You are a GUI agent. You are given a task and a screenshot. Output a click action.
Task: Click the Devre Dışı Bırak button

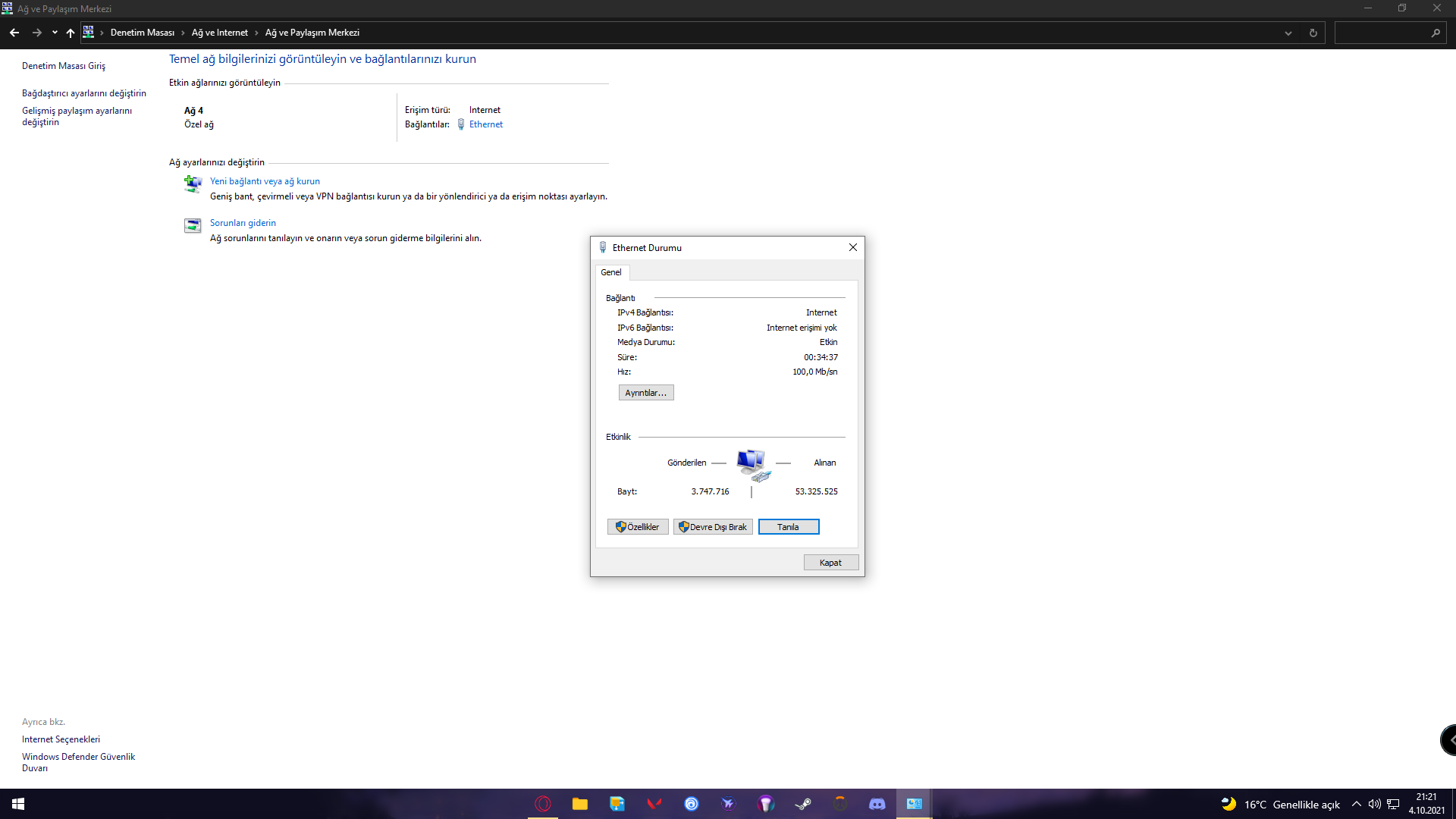coord(712,527)
